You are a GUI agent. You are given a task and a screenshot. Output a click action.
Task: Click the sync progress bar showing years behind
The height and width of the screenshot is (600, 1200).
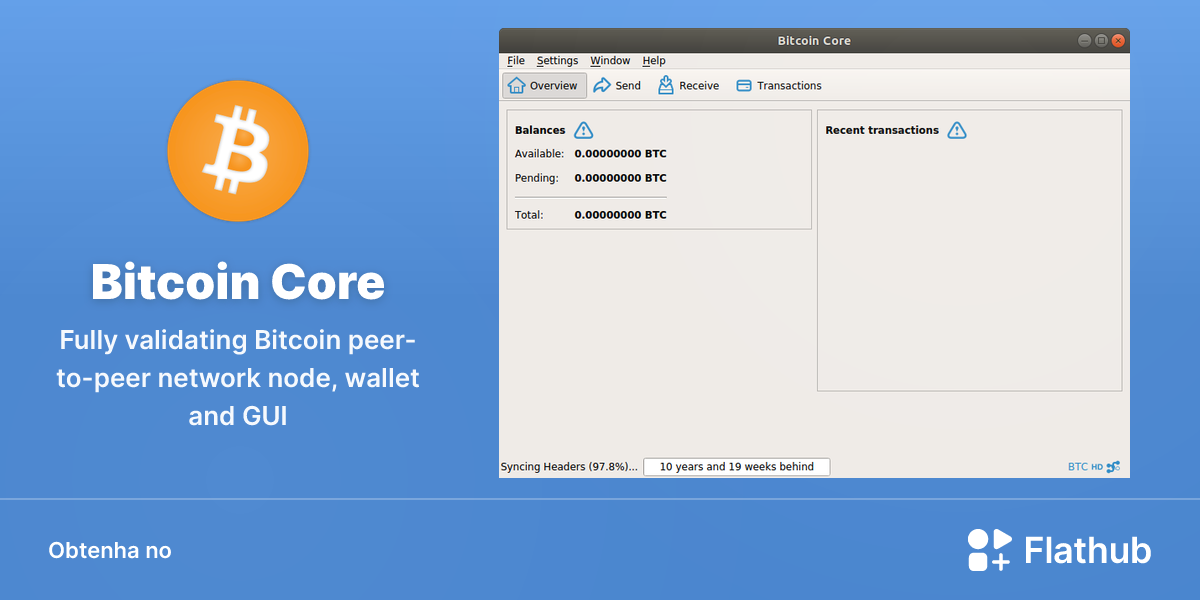(736, 467)
